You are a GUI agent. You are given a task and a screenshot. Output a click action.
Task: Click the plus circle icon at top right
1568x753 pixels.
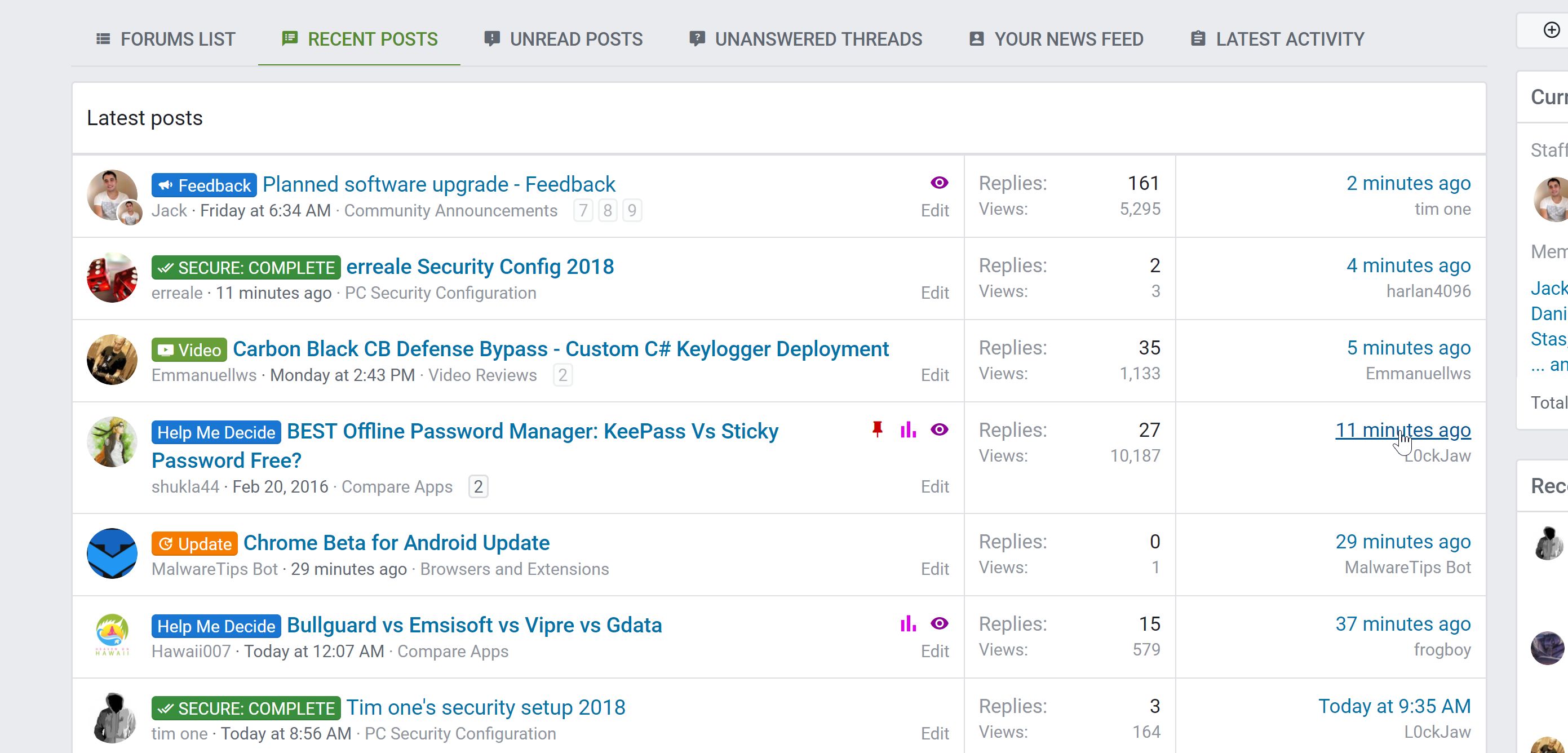click(1552, 30)
